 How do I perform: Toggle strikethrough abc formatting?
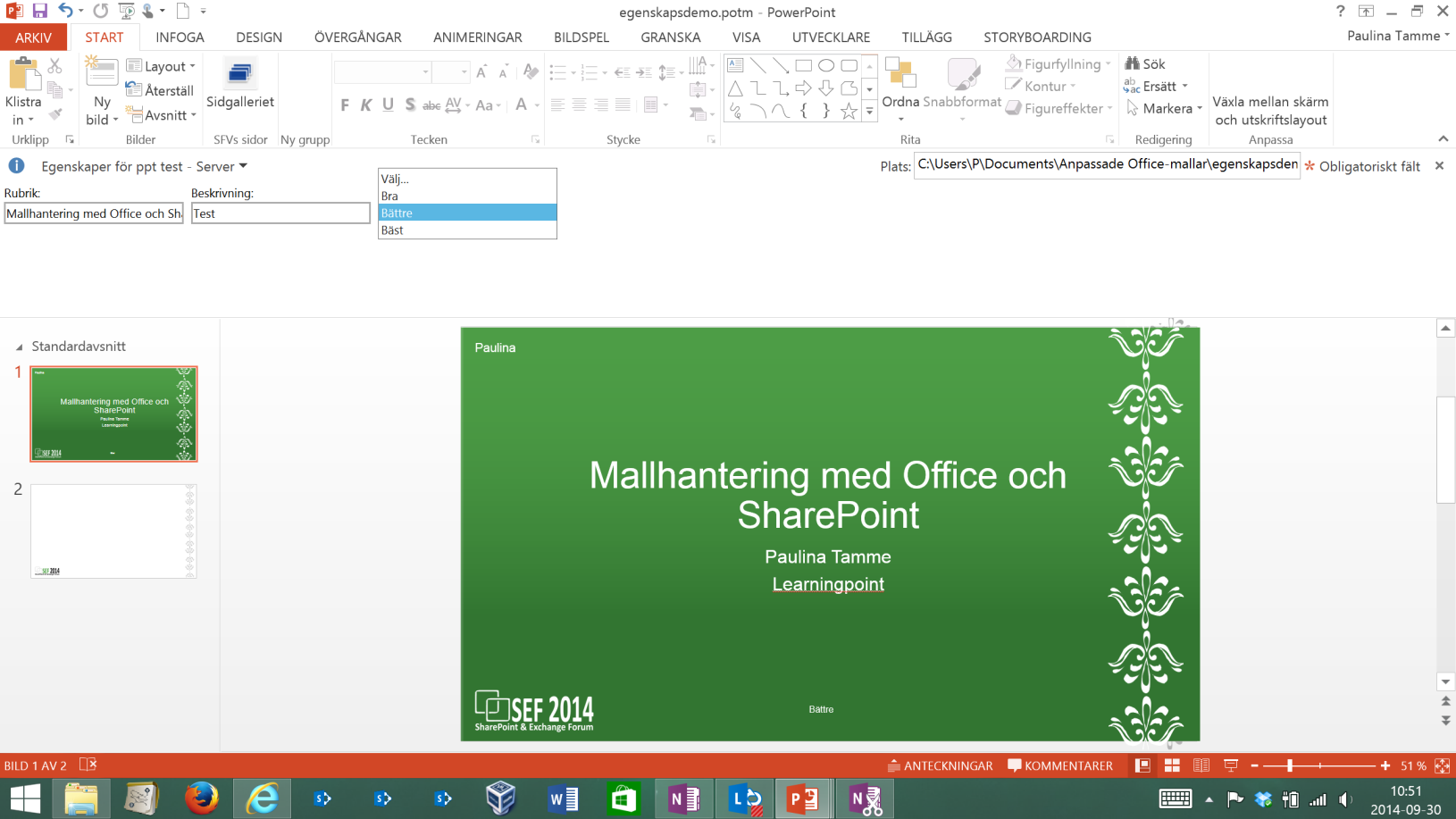[431, 105]
